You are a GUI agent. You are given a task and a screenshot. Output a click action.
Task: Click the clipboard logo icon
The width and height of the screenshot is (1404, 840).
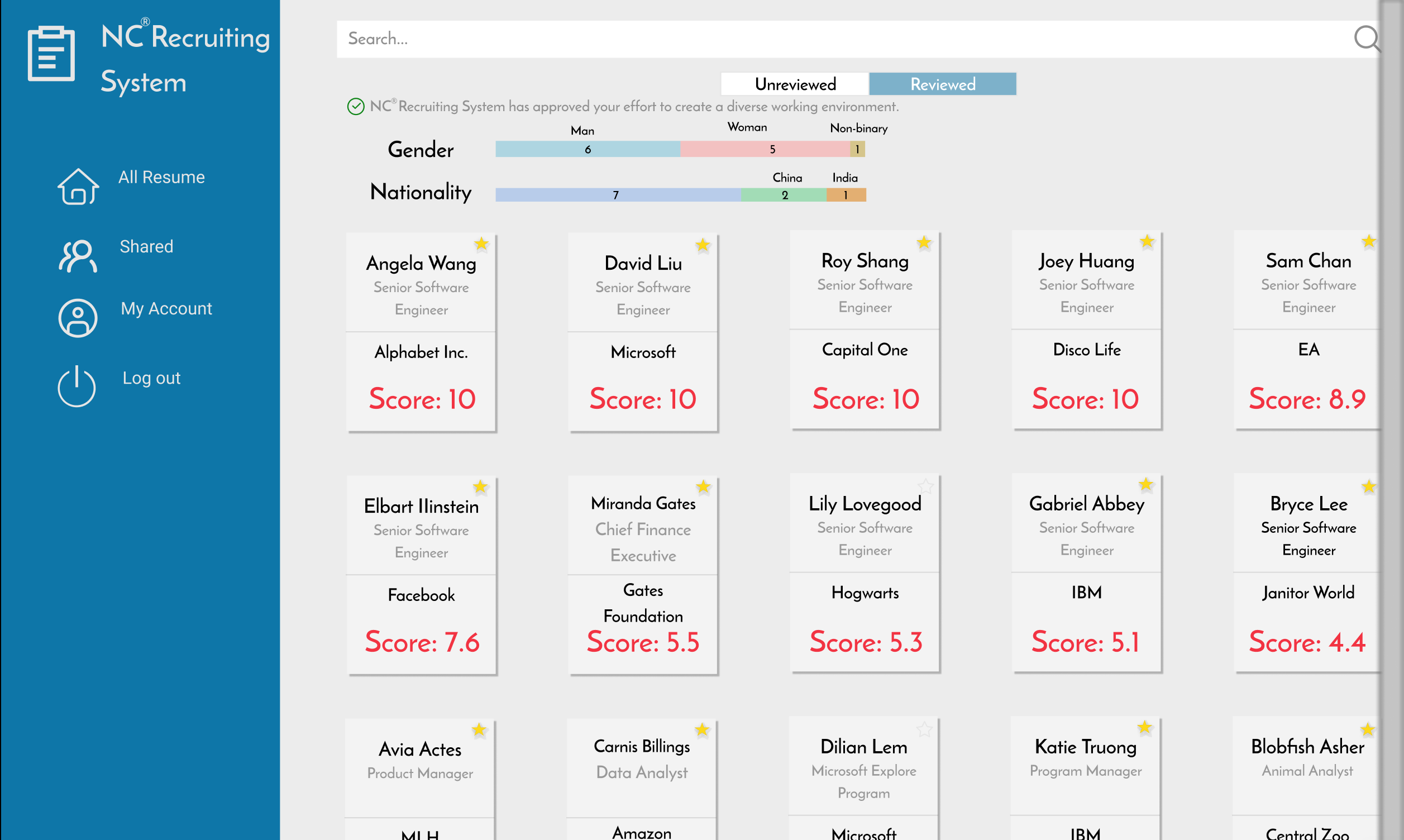point(51,53)
